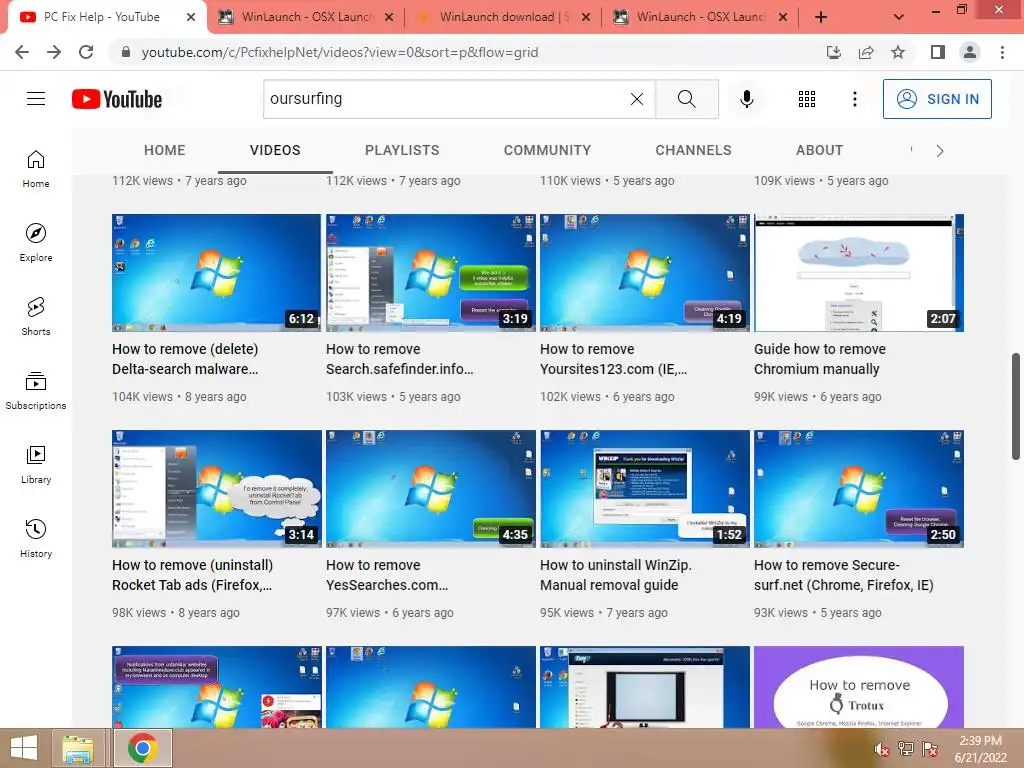The width and height of the screenshot is (1024, 768).
Task: Click the browser address bar URL
Action: [x=340, y=52]
